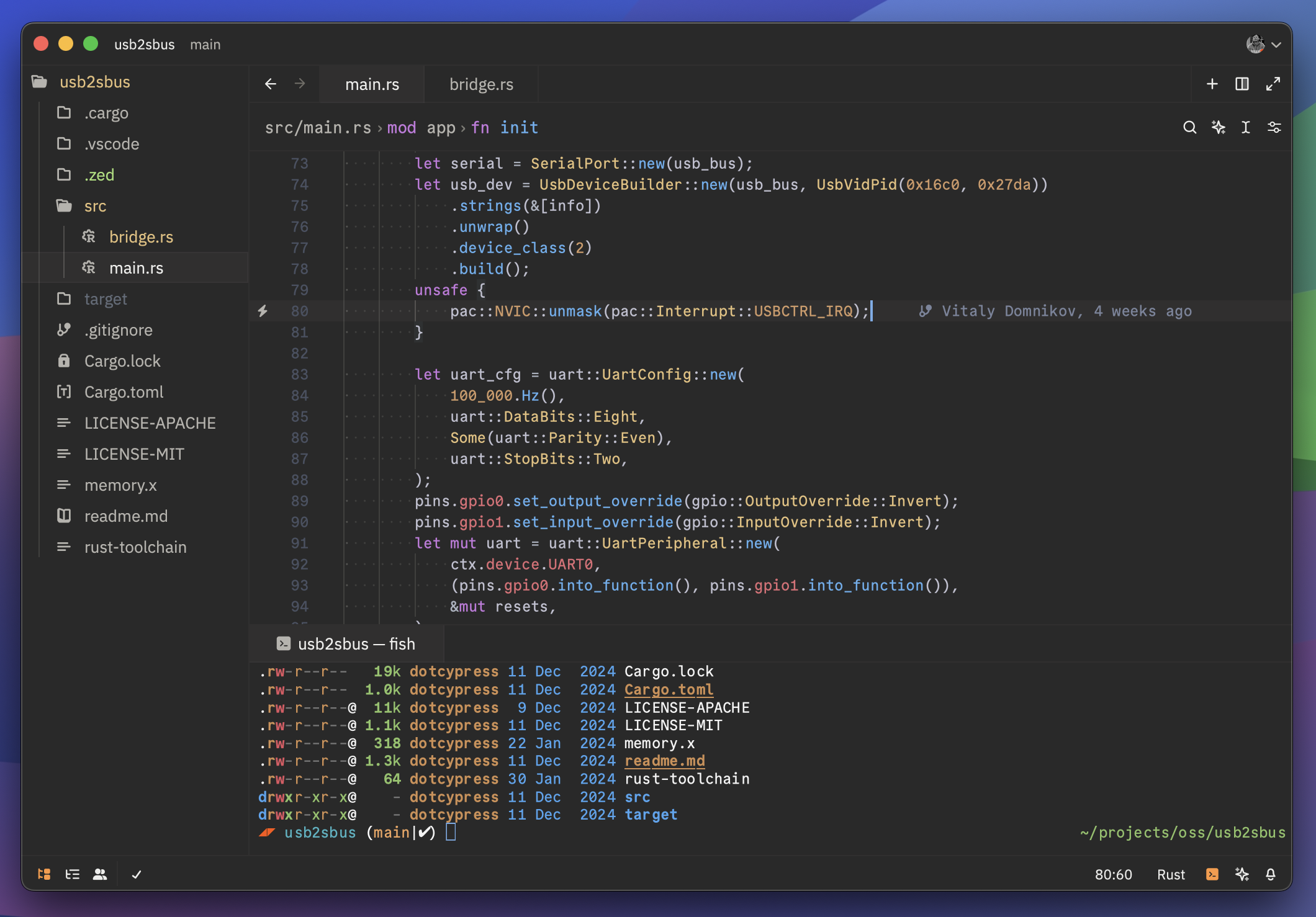Toggle the collaboration panel people icon
Viewport: 1316px width, 917px height.
[100, 874]
